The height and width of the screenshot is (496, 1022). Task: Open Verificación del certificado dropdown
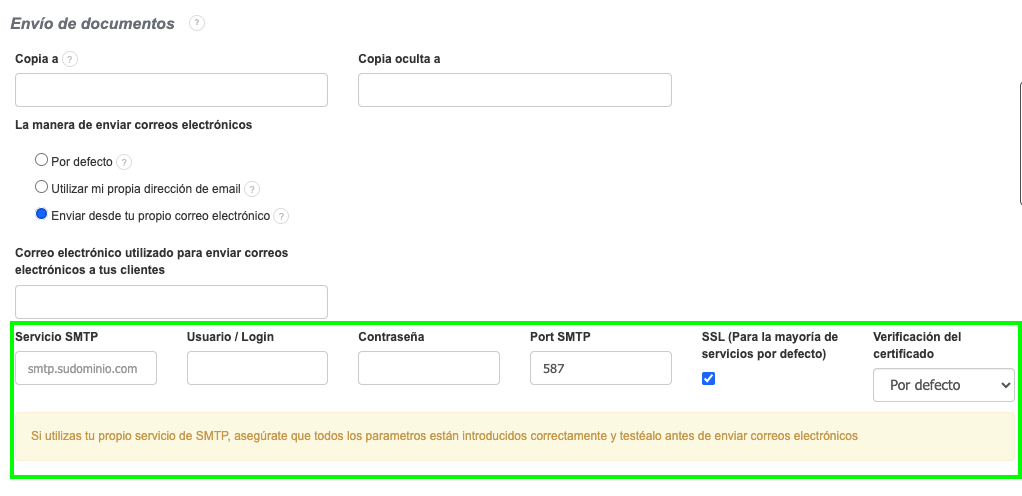(943, 385)
